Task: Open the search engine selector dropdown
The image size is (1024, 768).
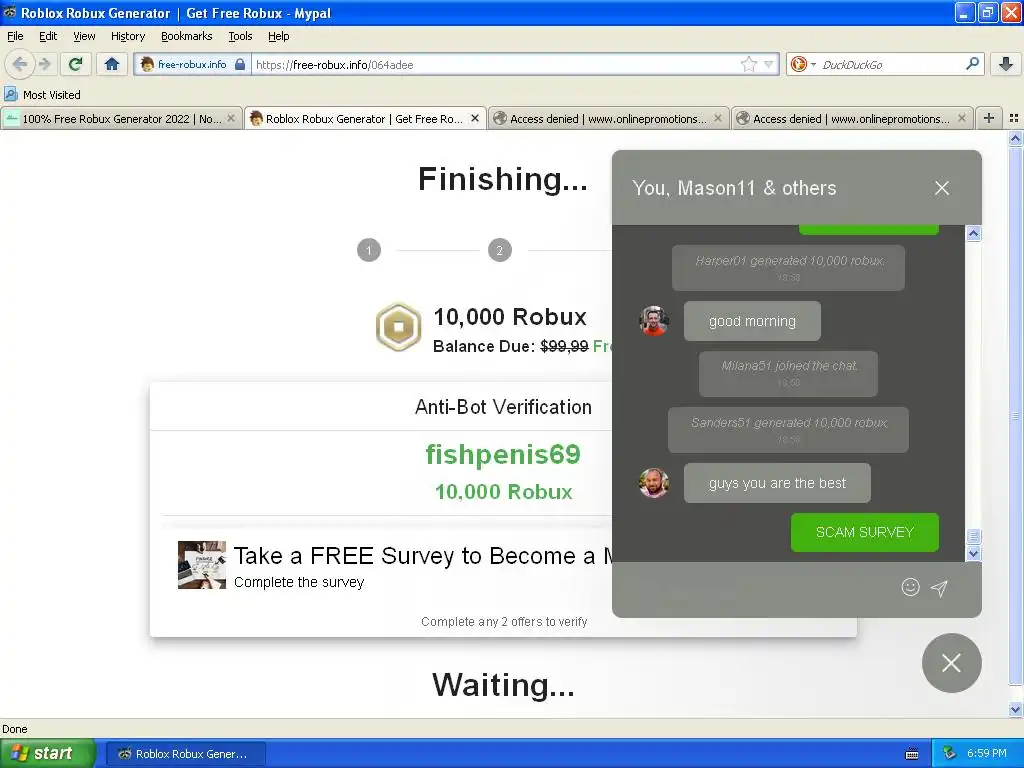Action: click(803, 64)
